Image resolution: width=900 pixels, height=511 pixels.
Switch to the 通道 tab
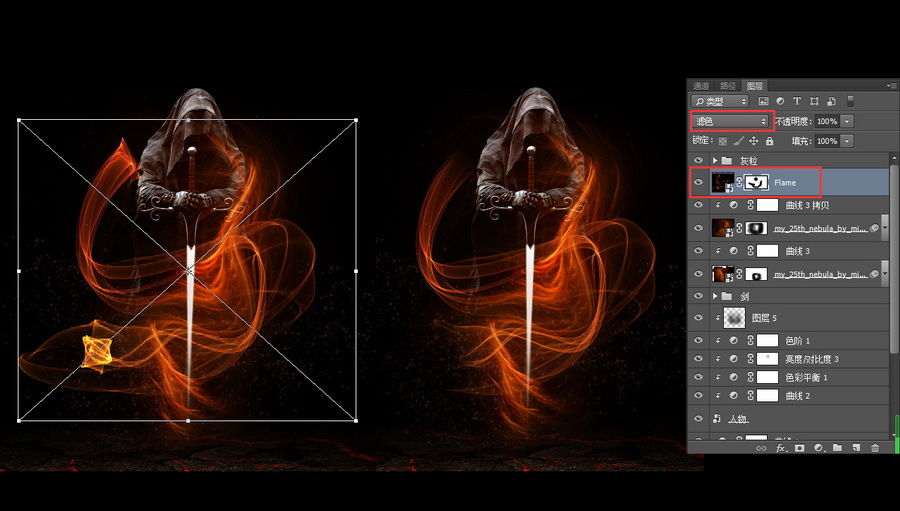pos(701,86)
